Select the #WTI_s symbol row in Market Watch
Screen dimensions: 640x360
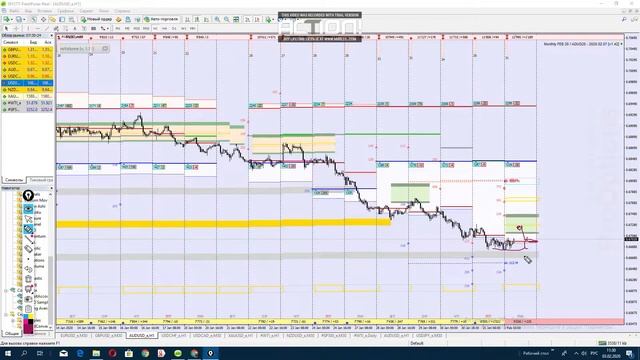(x=27, y=103)
